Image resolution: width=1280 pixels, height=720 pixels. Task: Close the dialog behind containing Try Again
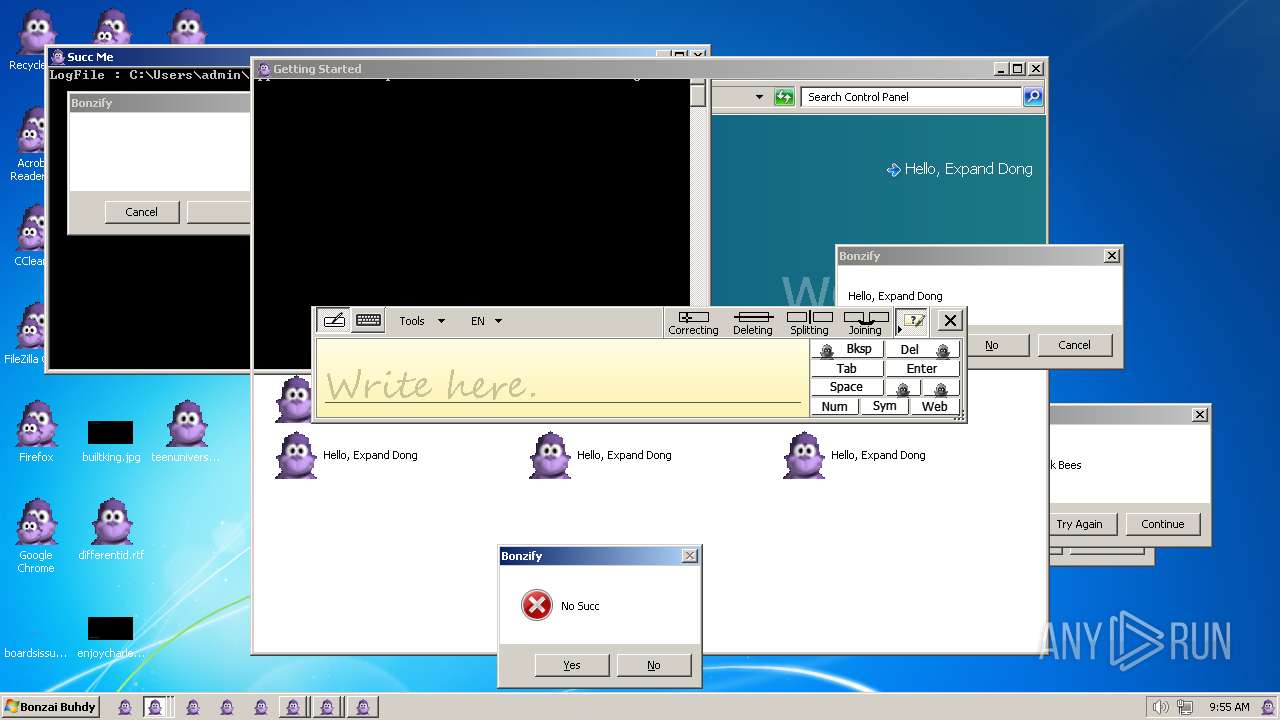click(1200, 414)
